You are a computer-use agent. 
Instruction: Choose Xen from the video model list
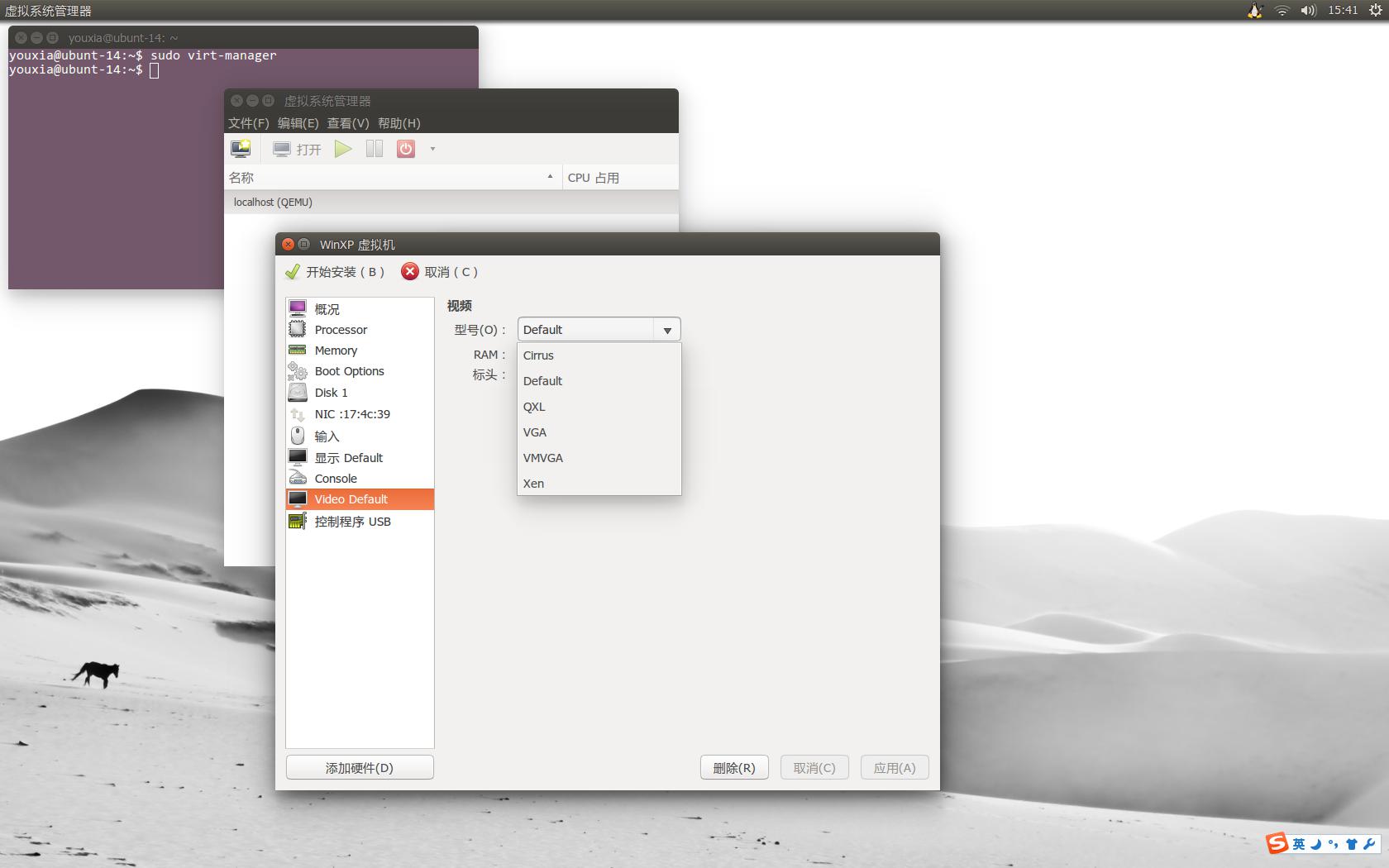tap(533, 483)
